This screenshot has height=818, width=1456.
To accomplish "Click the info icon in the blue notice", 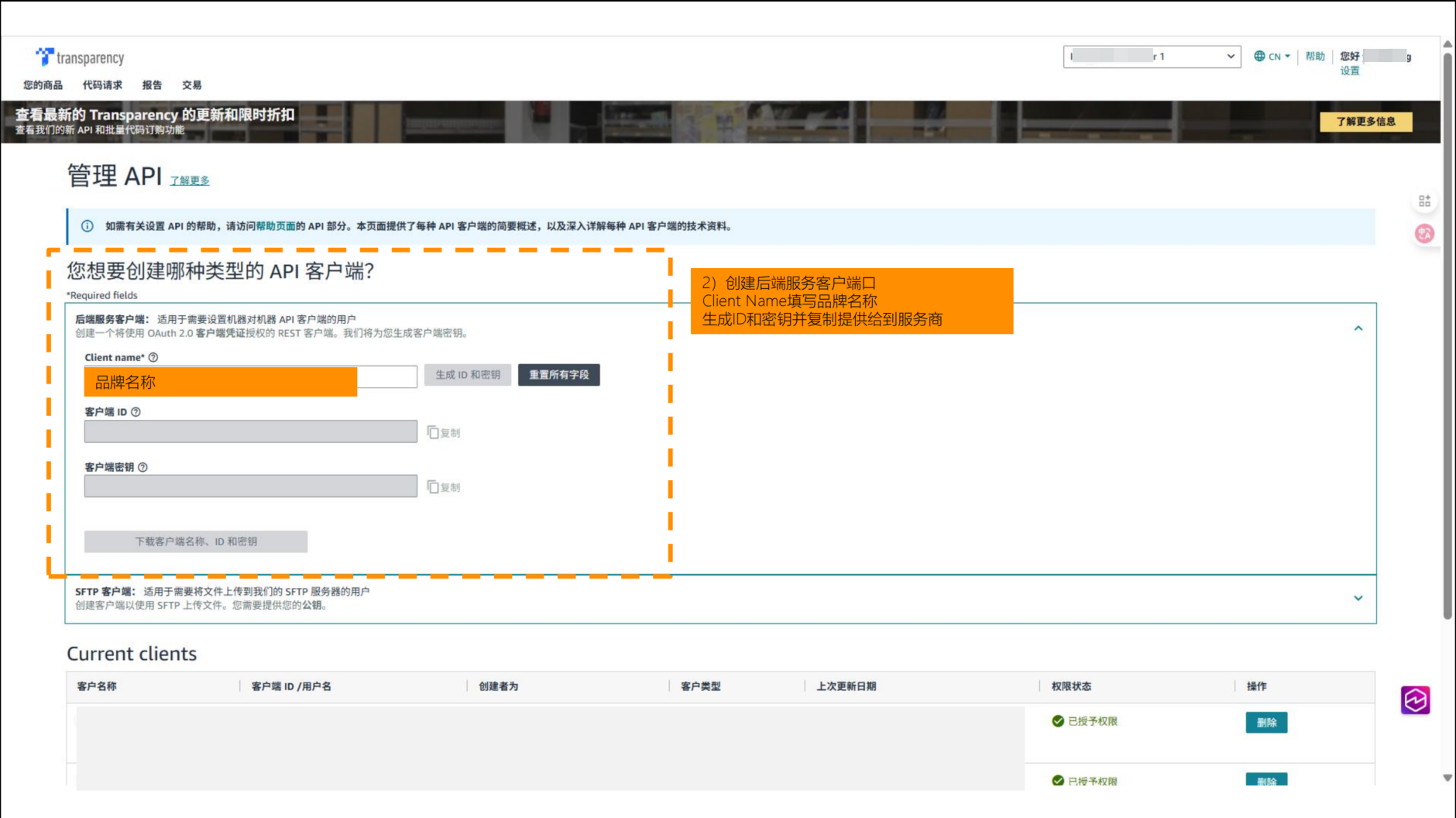I will point(88,226).
